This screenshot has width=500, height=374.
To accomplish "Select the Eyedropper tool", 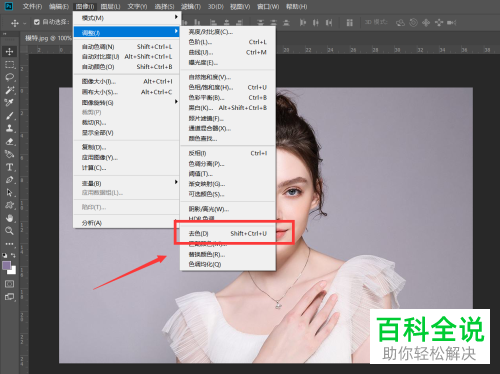I will coord(9,103).
